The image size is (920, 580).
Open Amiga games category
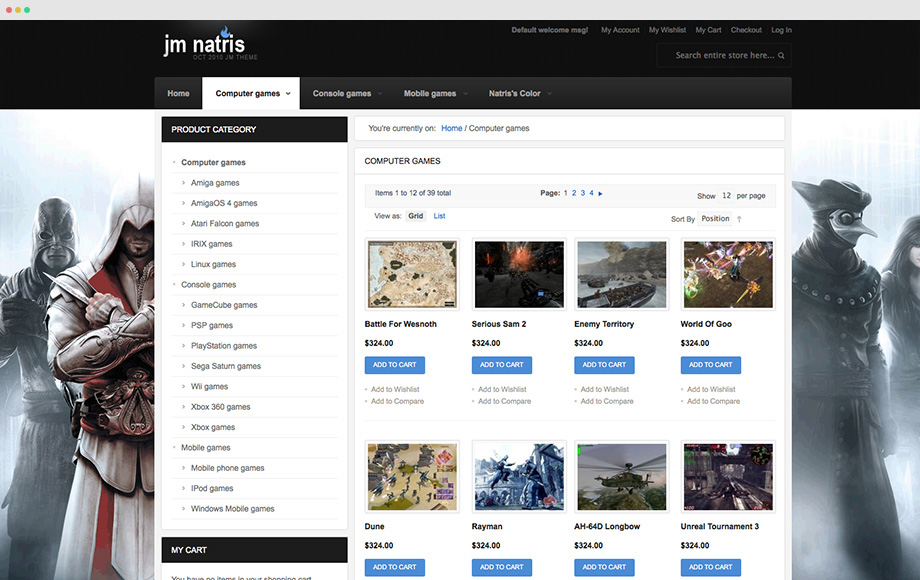click(x=215, y=183)
